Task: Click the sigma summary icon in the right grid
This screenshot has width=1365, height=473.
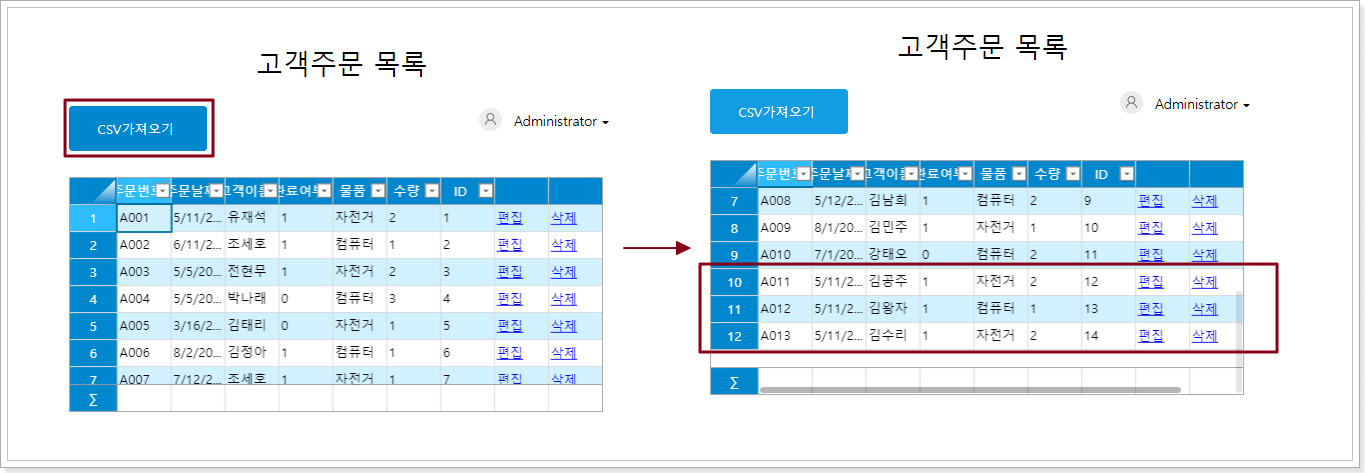Action: click(734, 382)
